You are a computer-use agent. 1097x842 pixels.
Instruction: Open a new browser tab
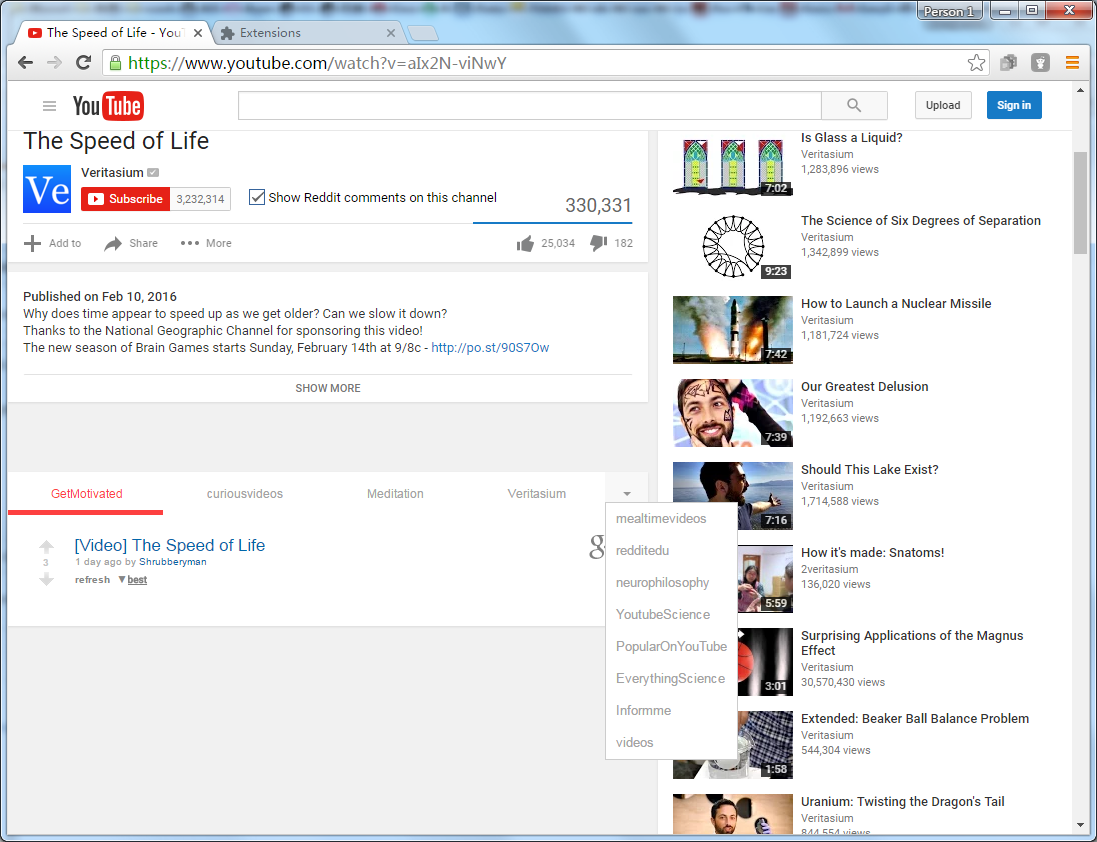point(423,33)
